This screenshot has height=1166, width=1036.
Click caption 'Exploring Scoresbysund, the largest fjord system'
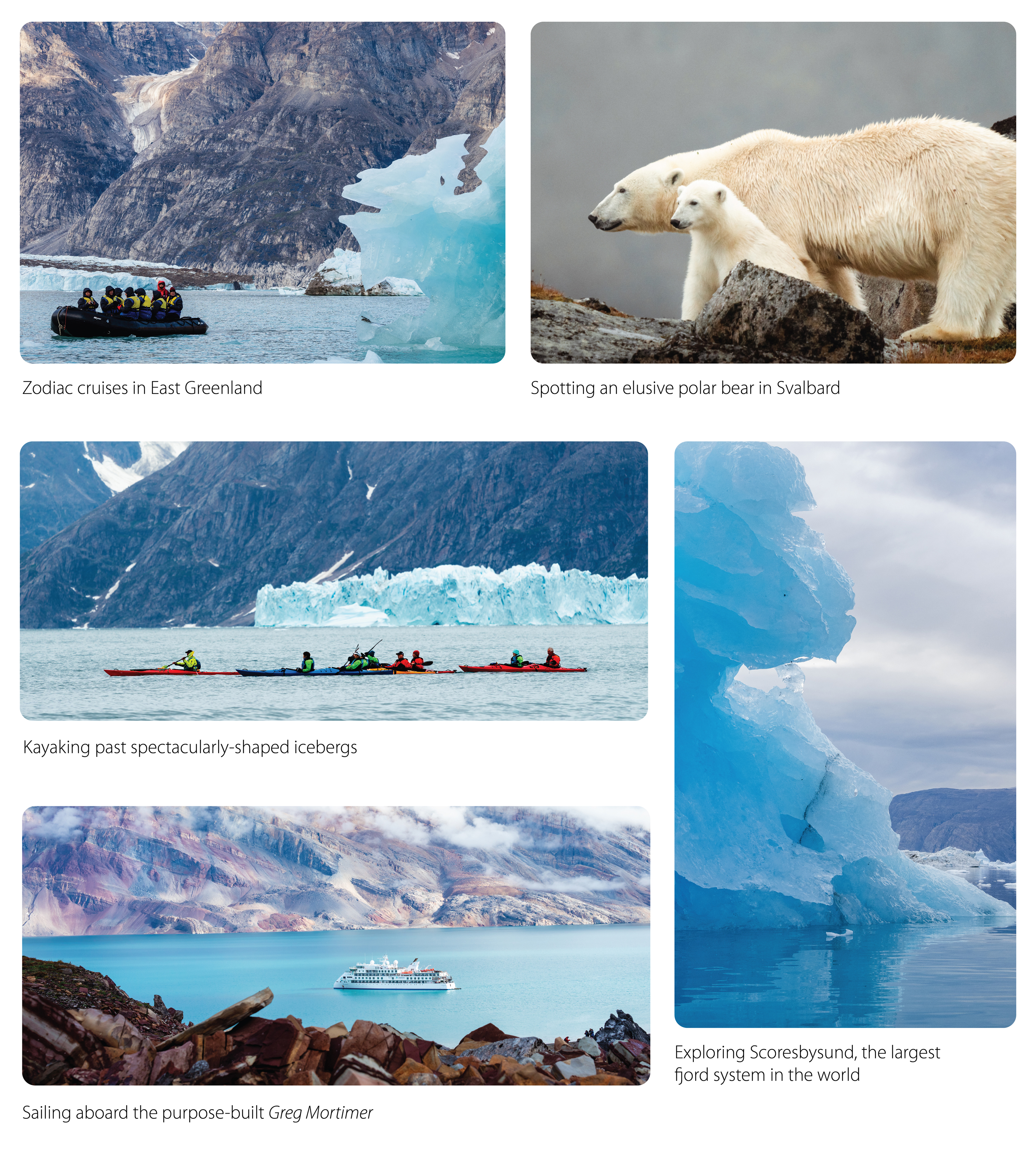point(807,1063)
